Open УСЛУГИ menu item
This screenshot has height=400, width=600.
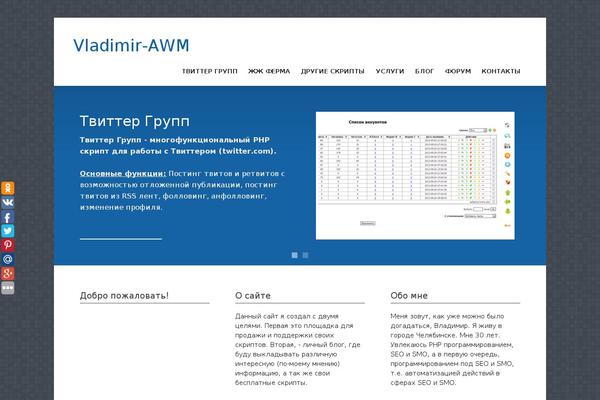pyautogui.click(x=390, y=71)
